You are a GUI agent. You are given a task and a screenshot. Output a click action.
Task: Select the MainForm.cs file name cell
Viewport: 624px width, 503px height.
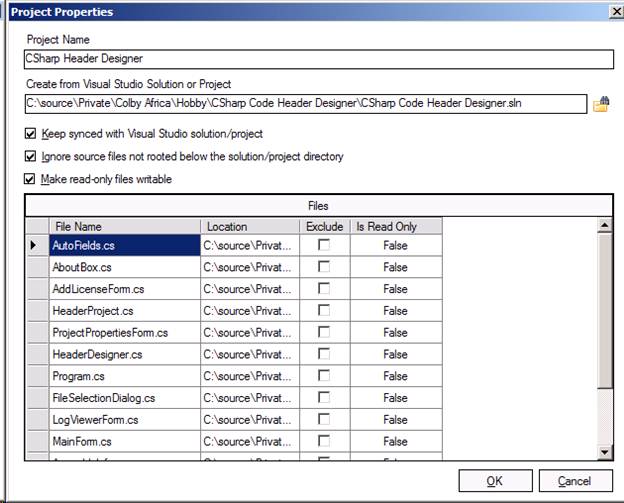point(125,441)
